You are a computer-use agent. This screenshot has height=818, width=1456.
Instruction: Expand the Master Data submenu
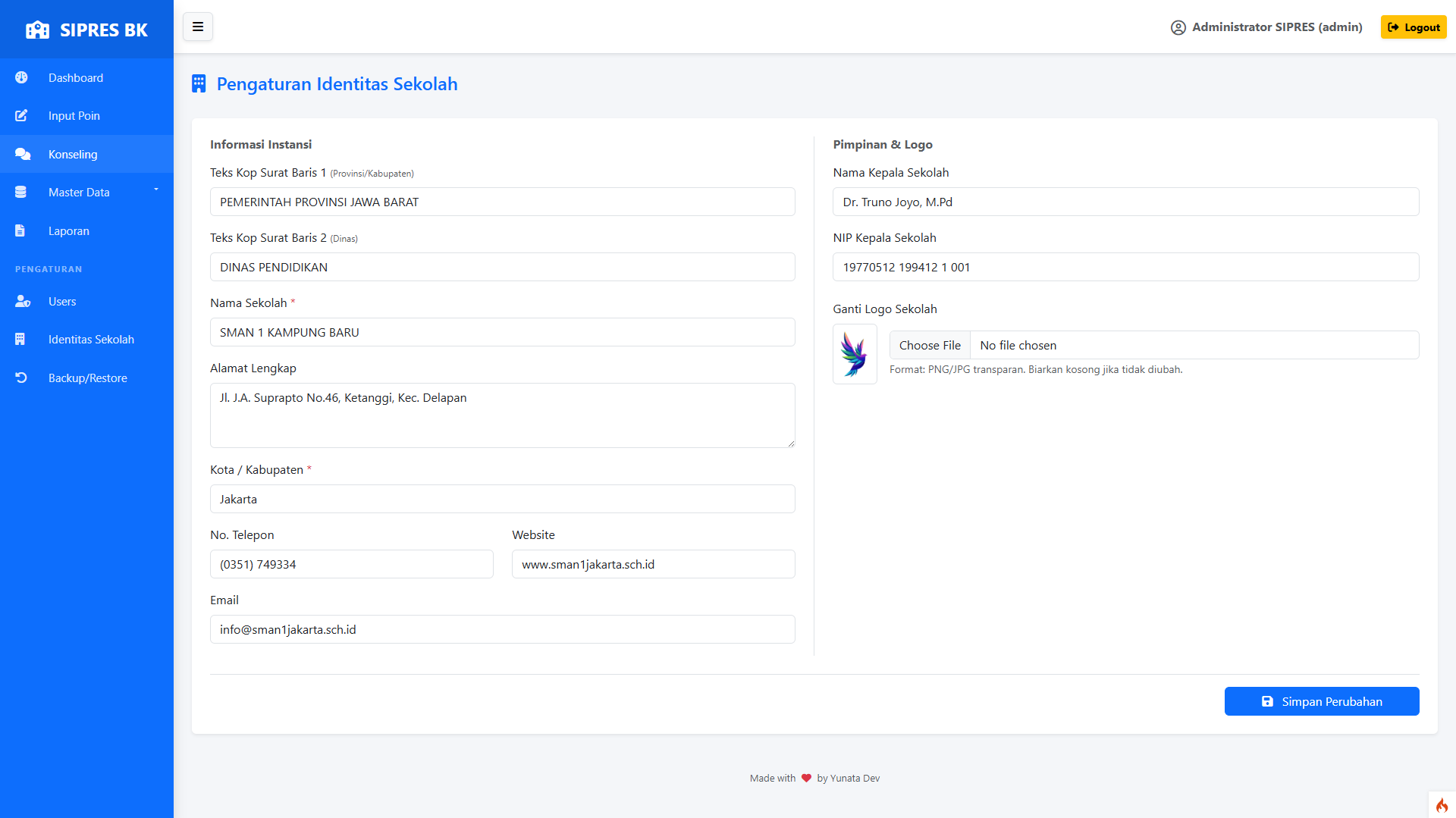click(x=86, y=193)
